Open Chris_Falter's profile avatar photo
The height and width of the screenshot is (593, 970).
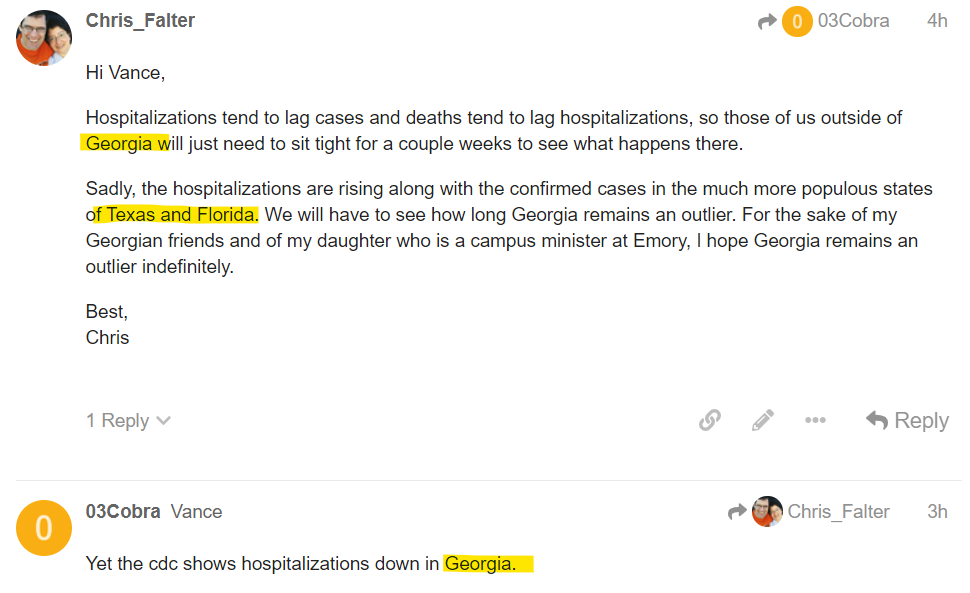[43, 38]
